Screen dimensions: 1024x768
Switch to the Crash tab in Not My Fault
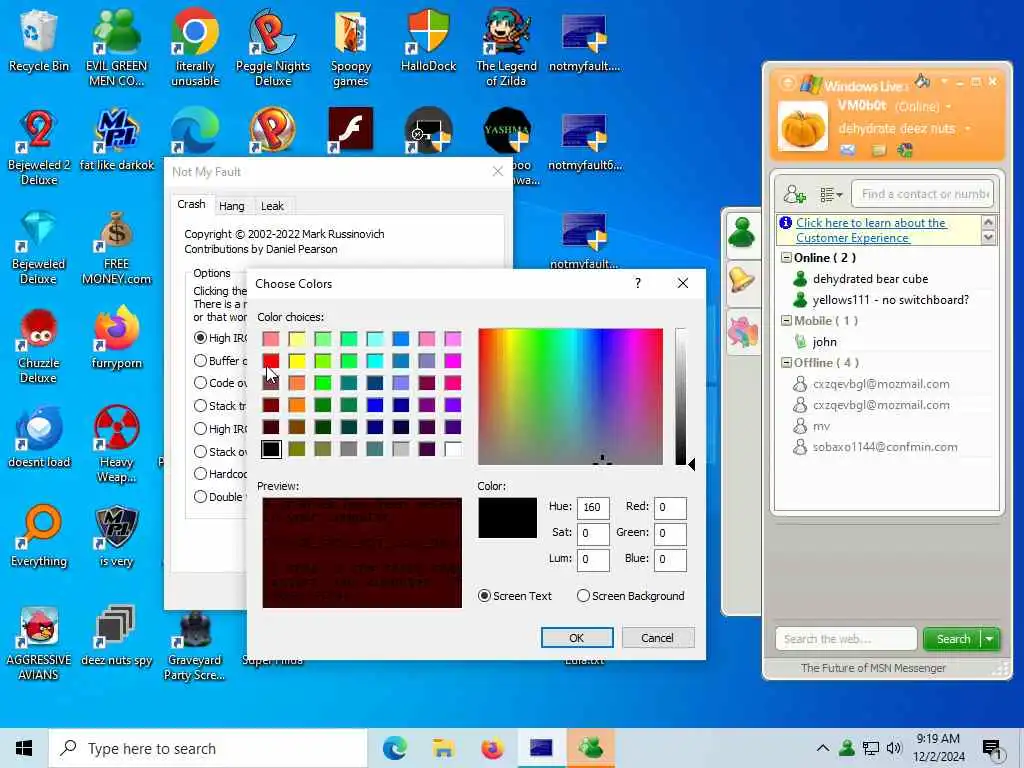point(191,204)
